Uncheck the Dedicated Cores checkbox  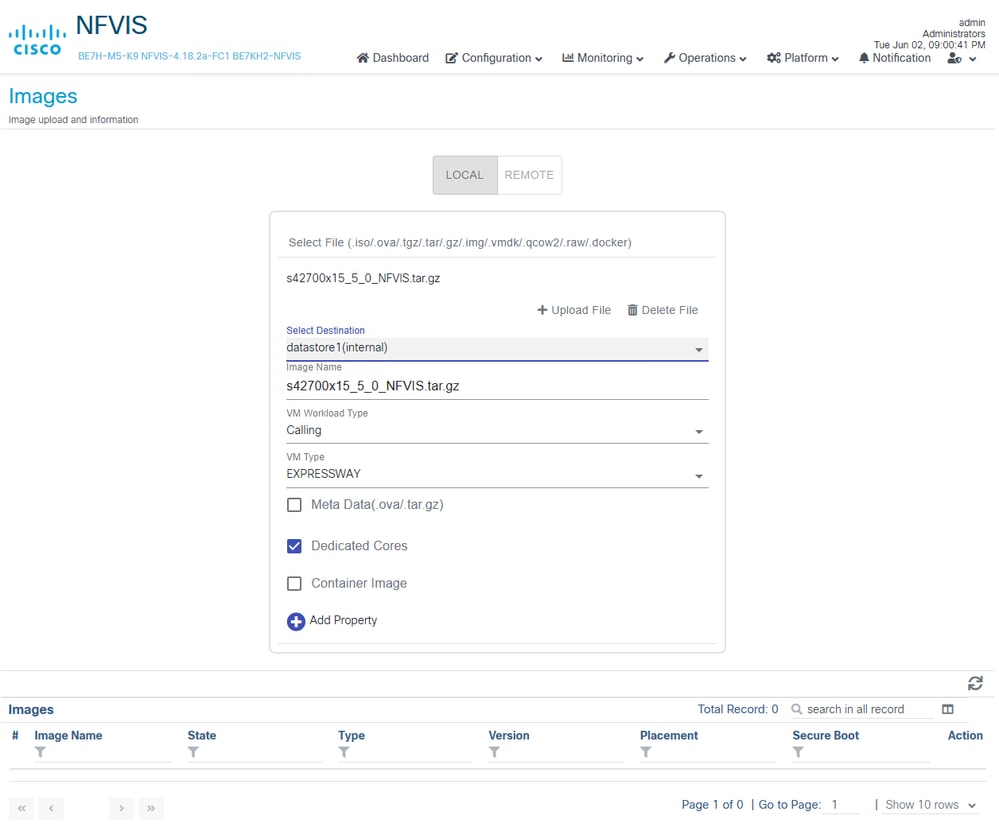[x=294, y=547]
